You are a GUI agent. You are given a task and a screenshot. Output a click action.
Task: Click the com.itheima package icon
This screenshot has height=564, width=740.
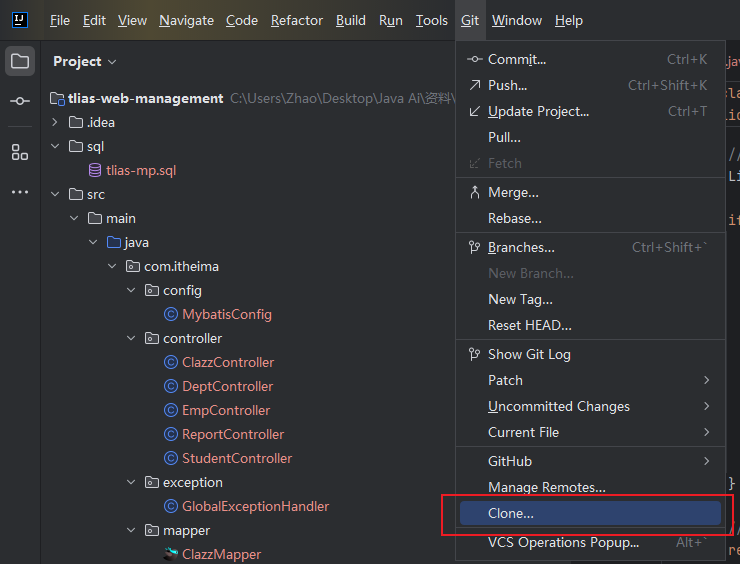(133, 267)
